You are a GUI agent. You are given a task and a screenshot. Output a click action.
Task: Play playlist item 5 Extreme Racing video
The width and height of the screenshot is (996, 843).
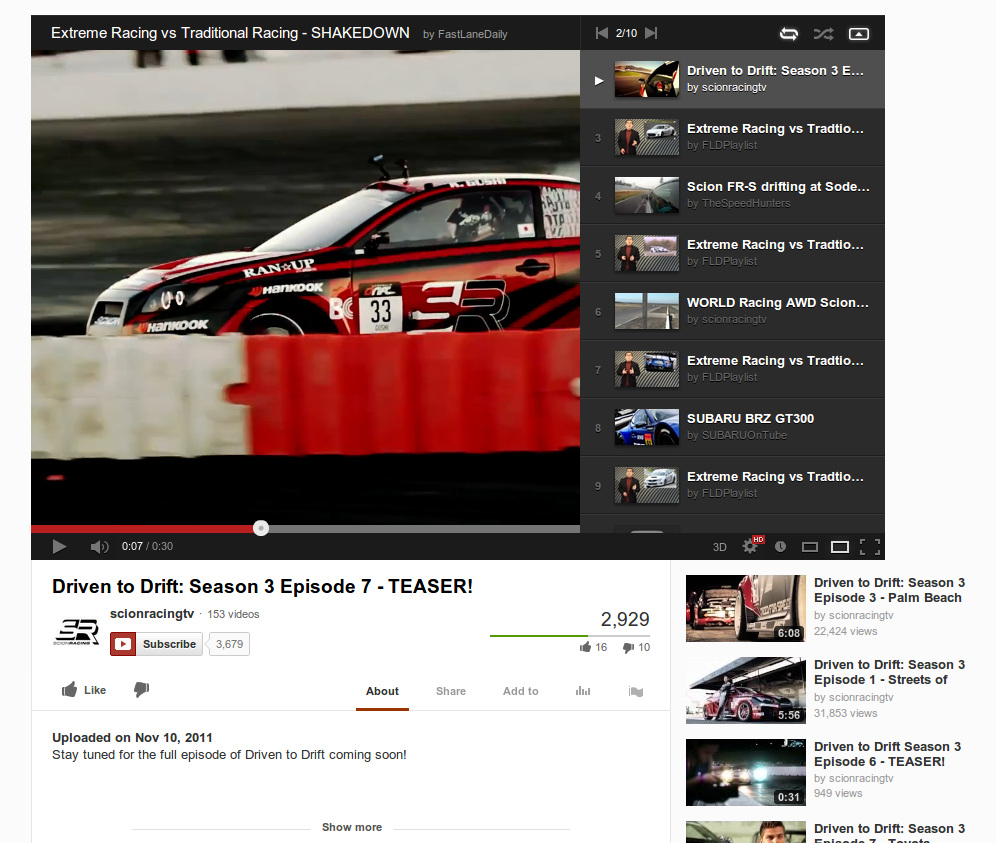pyautogui.click(x=732, y=253)
